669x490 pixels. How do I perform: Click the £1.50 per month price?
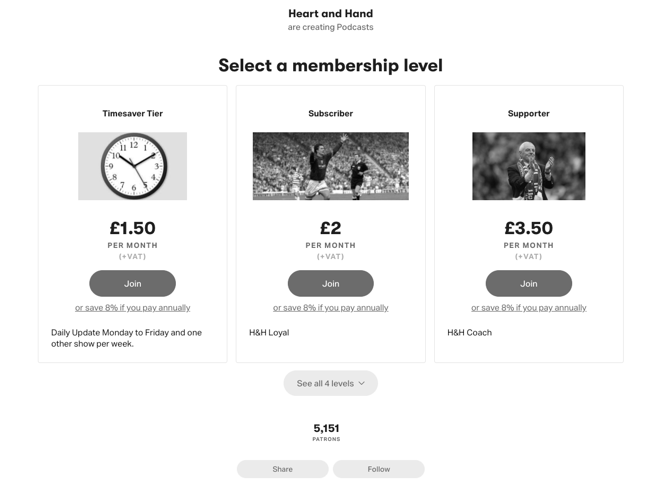point(132,229)
